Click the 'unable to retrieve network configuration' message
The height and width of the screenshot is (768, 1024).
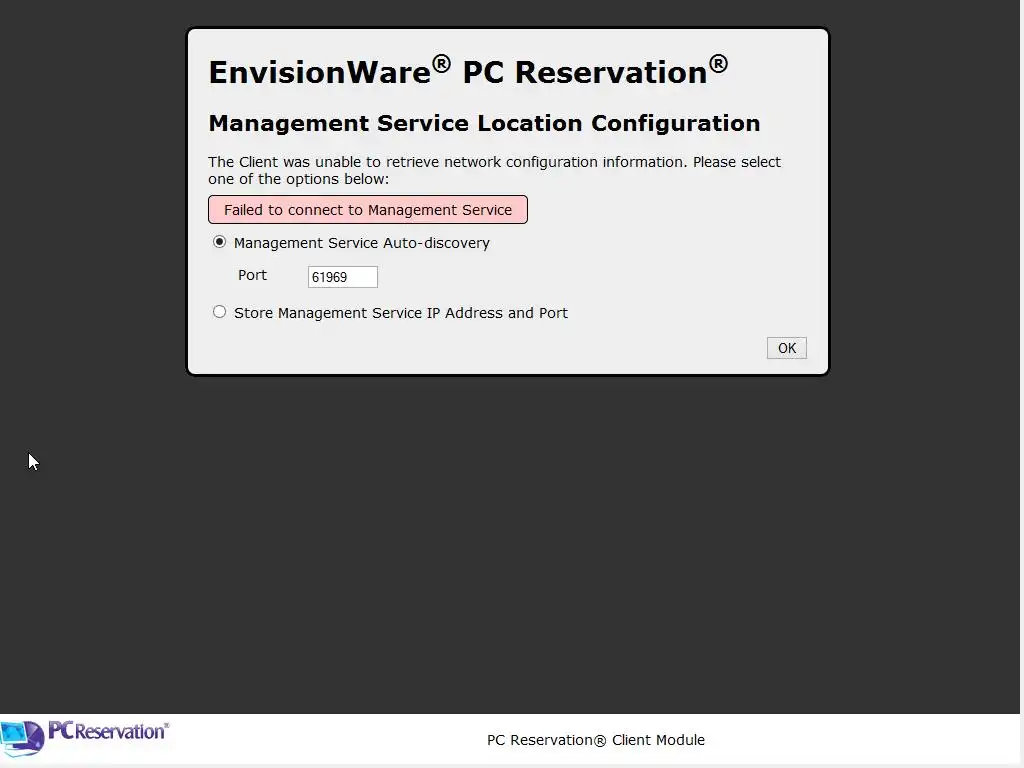(494, 170)
